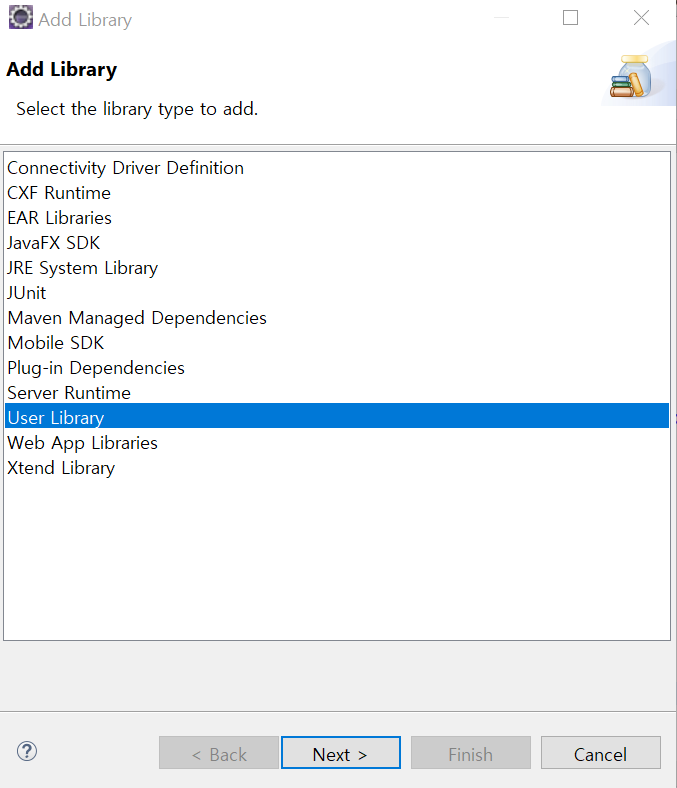Click the disabled < Back button
This screenshot has width=677, height=788.
tap(219, 752)
